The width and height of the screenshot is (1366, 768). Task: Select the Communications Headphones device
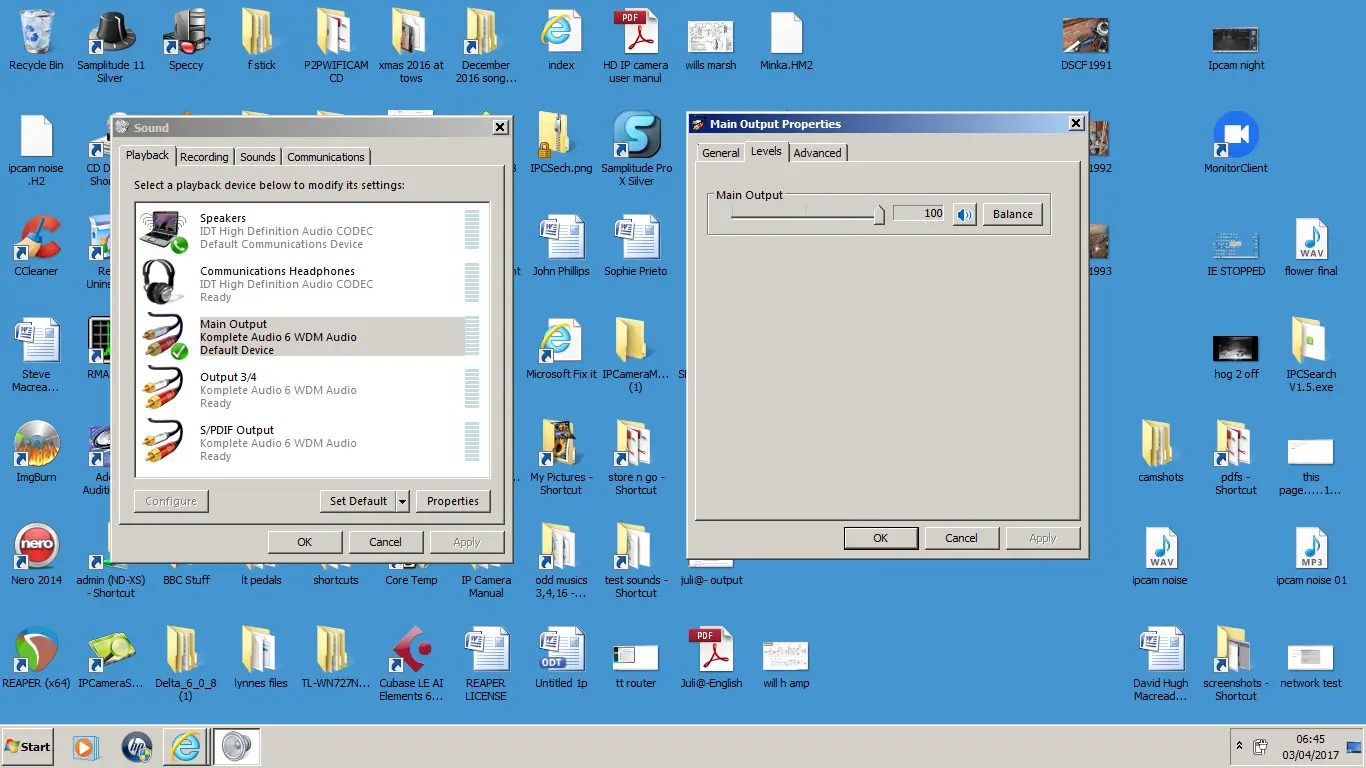click(x=300, y=284)
